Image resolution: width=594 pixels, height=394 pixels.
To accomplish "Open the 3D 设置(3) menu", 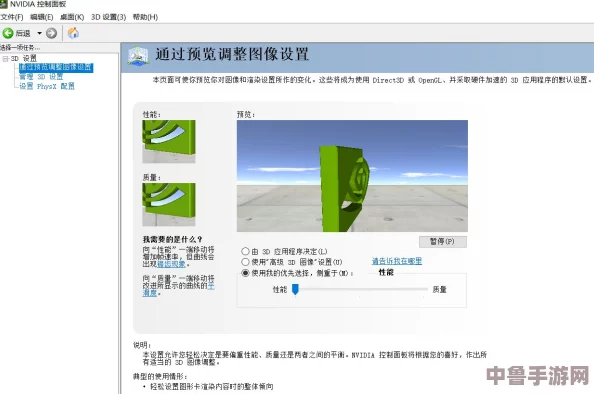I will tap(108, 17).
